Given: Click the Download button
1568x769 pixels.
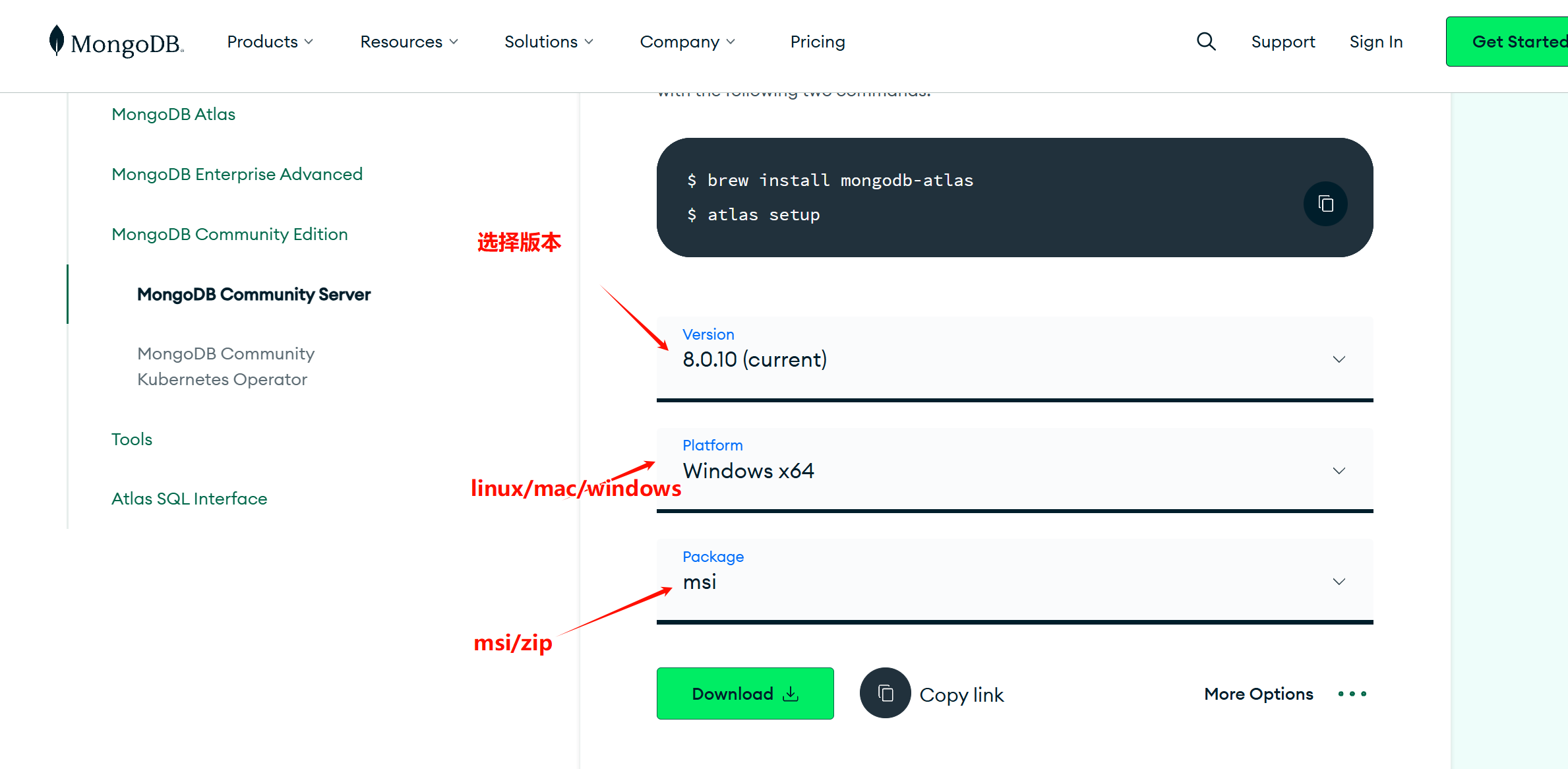Looking at the screenshot, I should [x=744, y=694].
